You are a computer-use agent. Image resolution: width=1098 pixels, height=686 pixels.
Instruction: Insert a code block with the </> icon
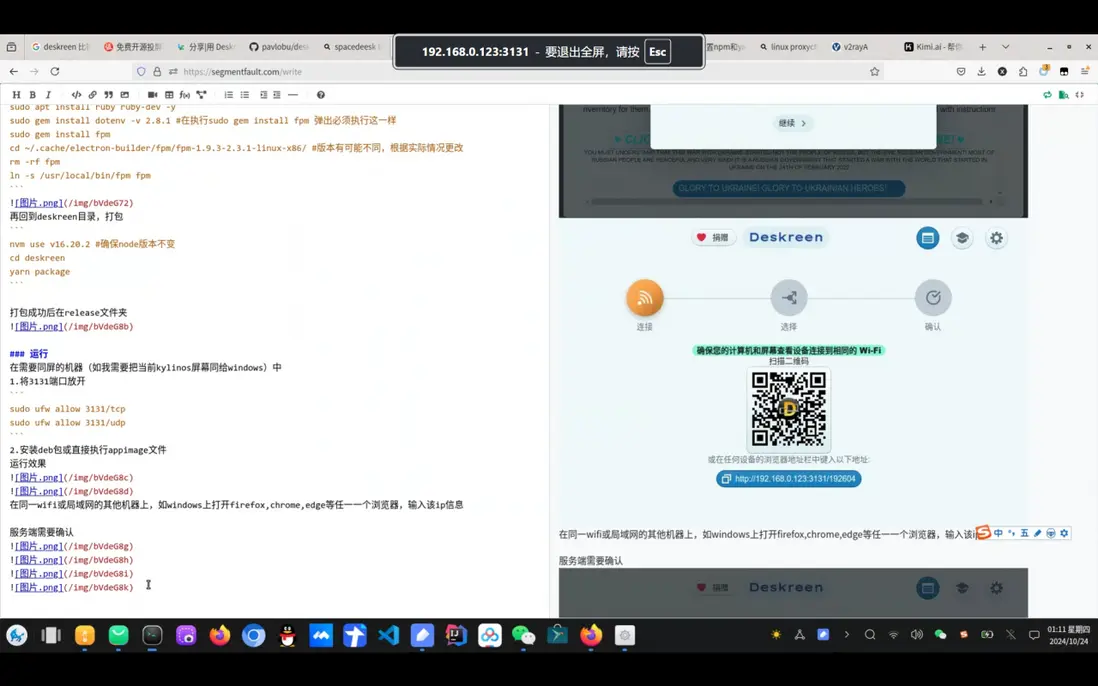77,93
